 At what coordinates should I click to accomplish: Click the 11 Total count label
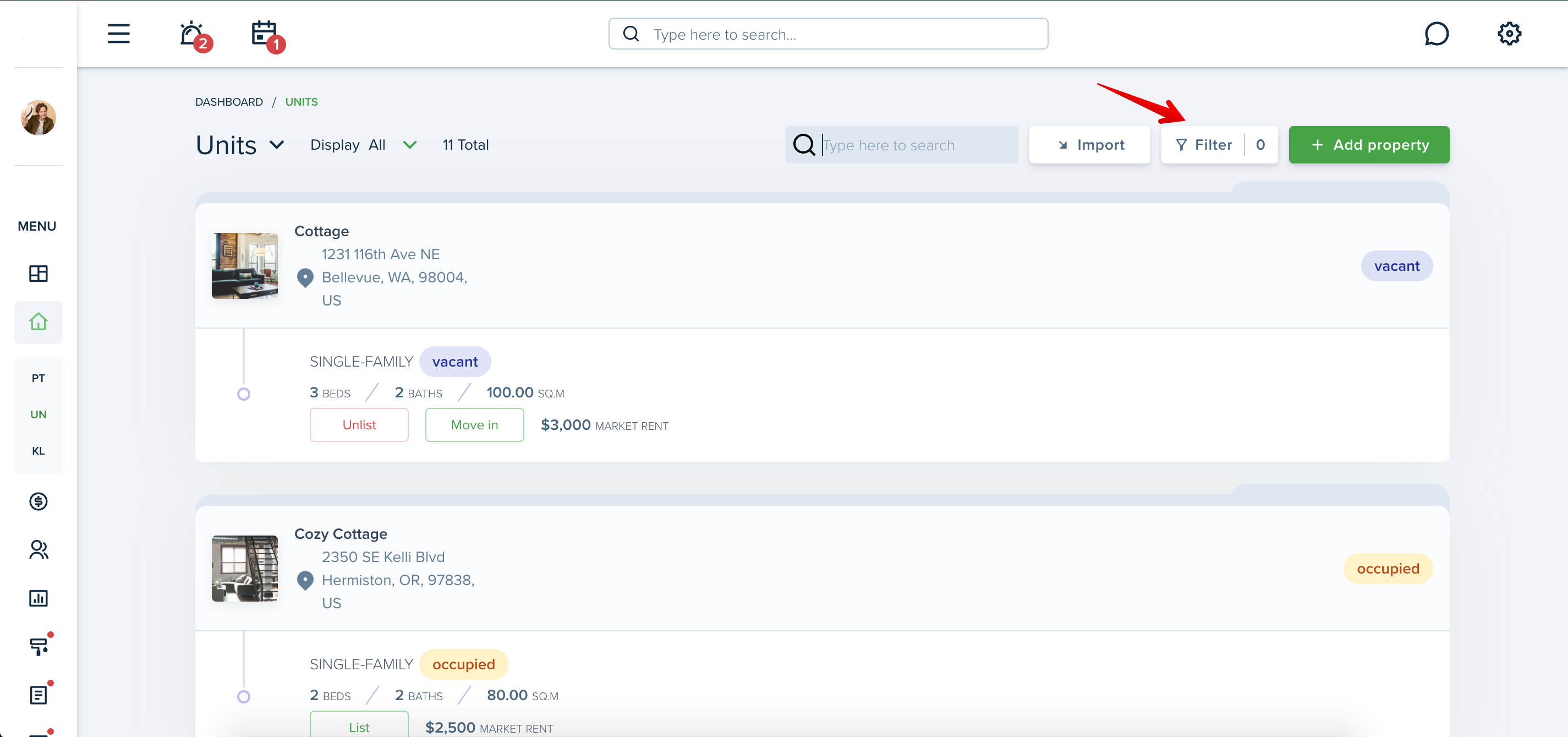[465, 145]
